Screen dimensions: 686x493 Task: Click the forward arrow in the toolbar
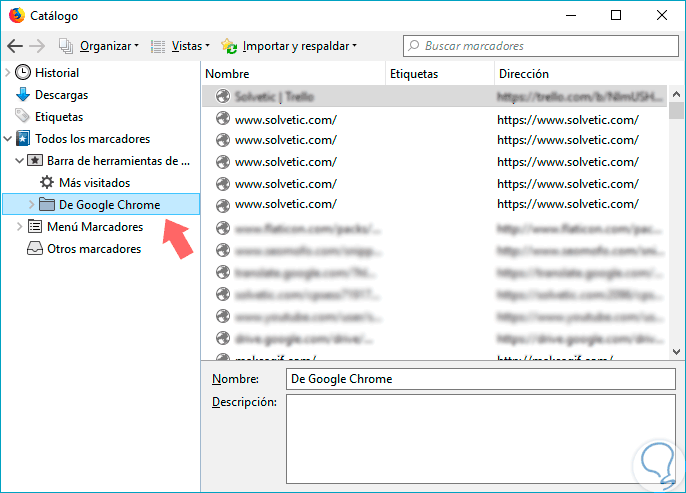37,46
